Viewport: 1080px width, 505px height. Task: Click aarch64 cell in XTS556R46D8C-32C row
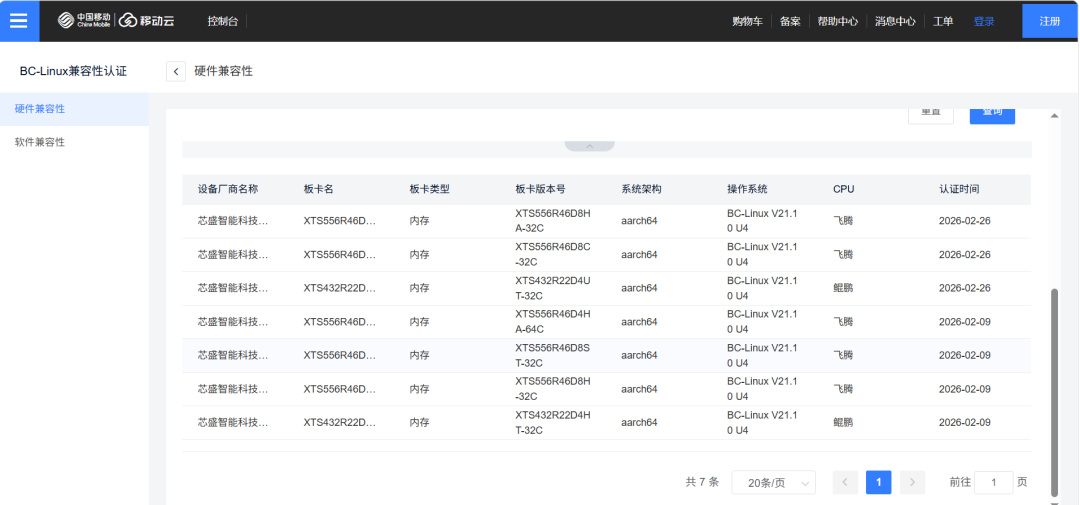[639, 254]
